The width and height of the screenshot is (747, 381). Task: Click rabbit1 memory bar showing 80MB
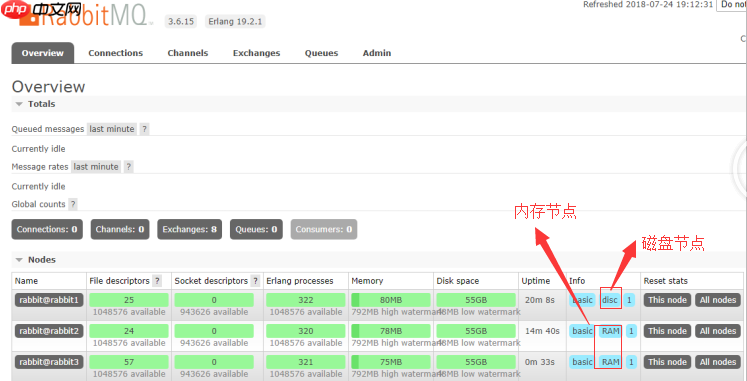(x=391, y=300)
